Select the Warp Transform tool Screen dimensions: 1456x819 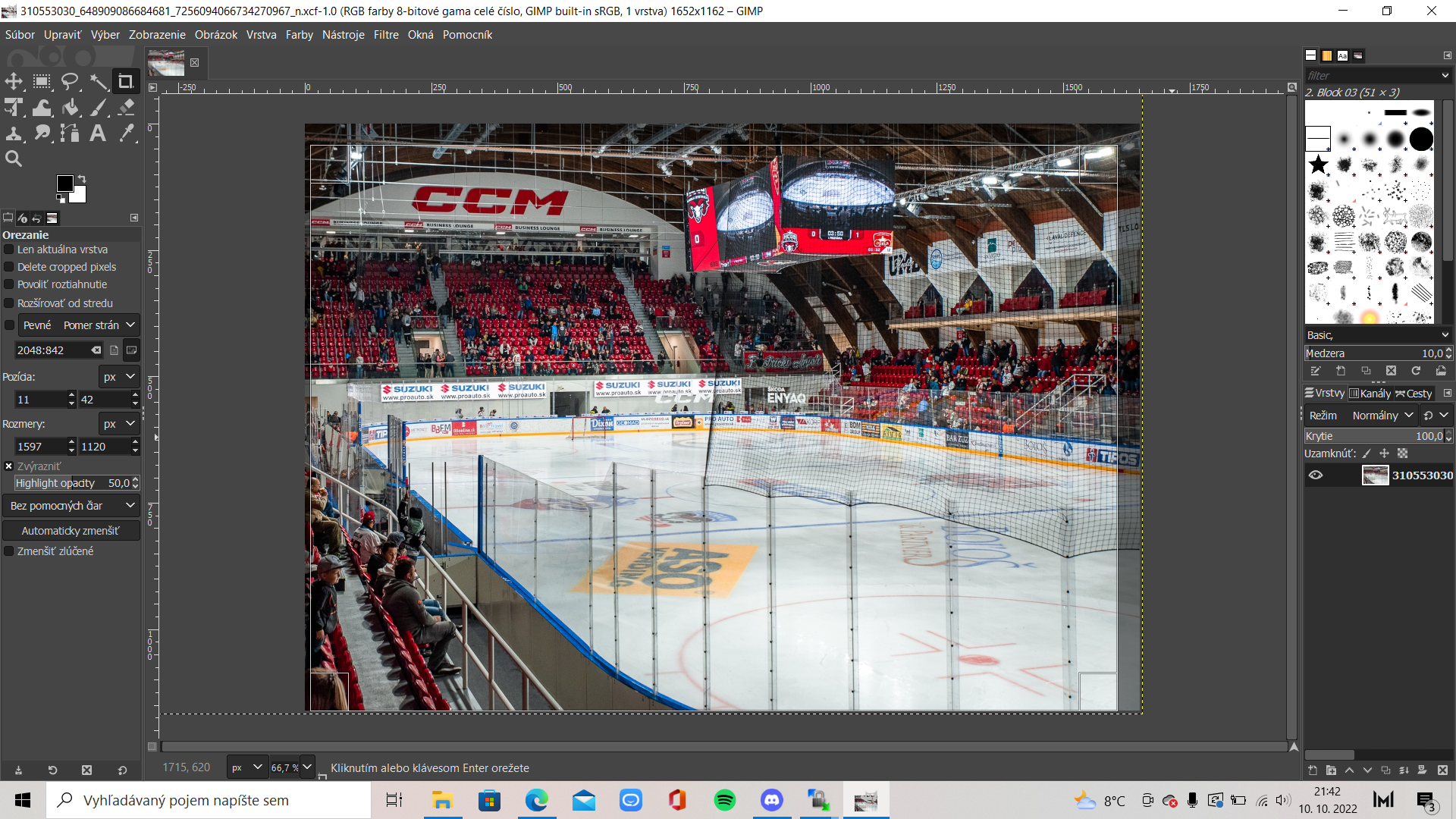click(42, 108)
